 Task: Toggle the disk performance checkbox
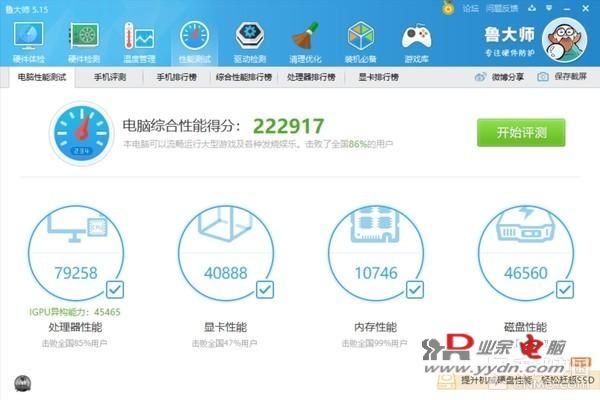coord(565,290)
